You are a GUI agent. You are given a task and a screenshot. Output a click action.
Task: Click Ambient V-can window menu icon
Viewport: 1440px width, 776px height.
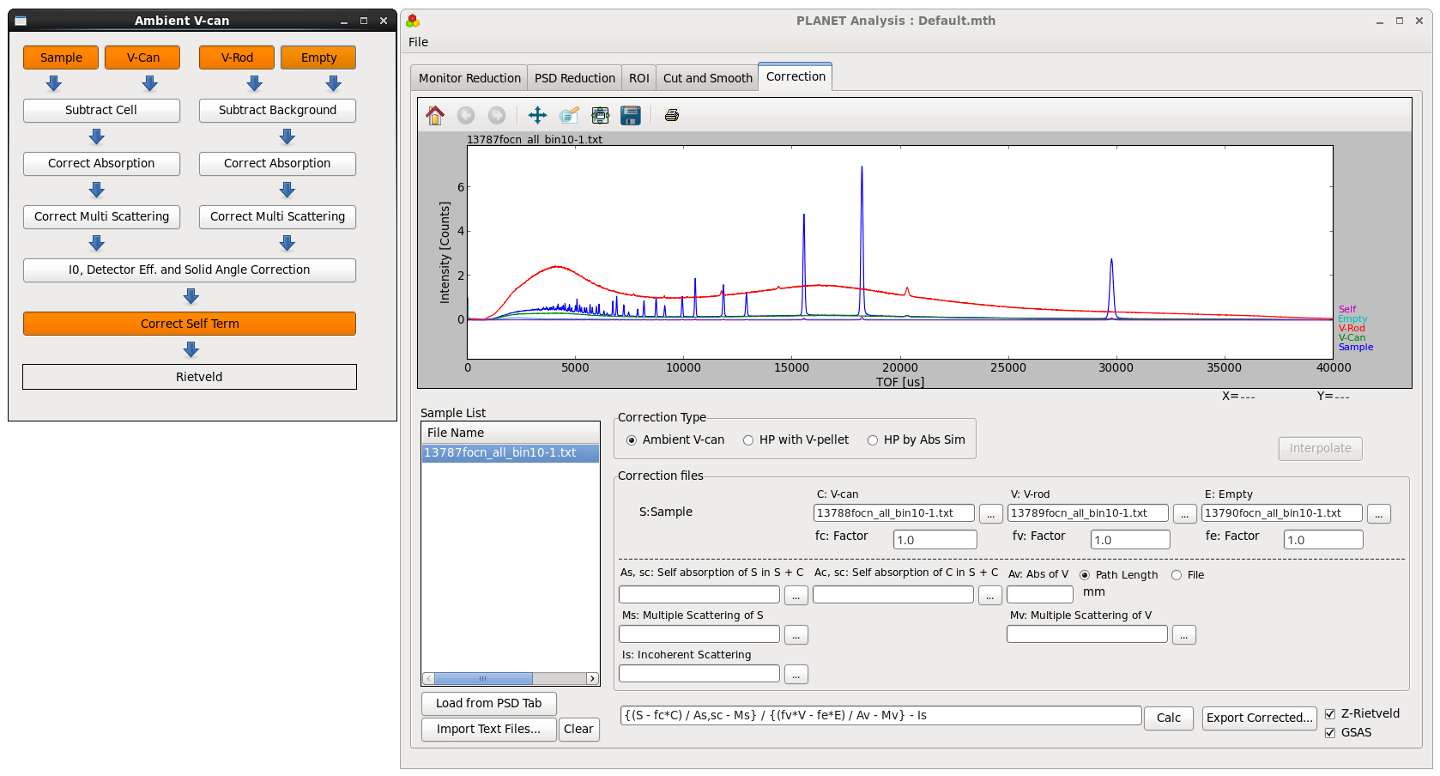[x=21, y=20]
